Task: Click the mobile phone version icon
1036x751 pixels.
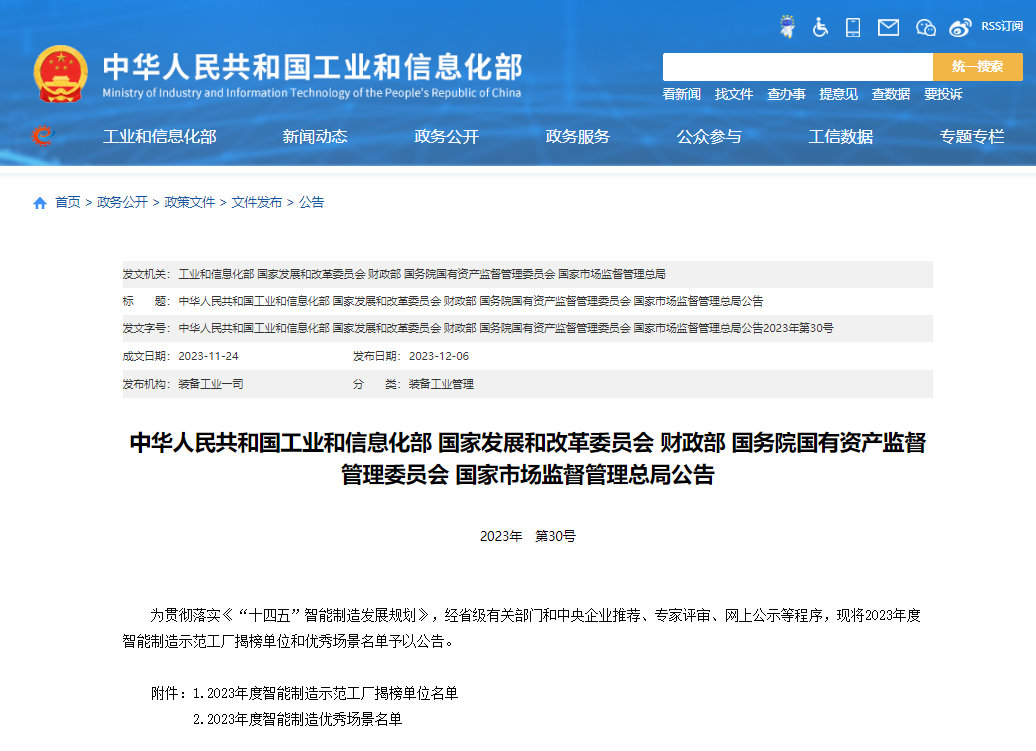Action: (853, 27)
